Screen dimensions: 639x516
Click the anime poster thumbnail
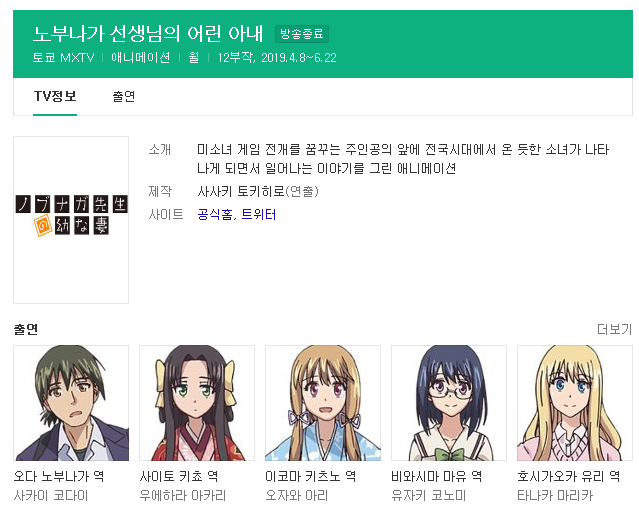pos(71,220)
